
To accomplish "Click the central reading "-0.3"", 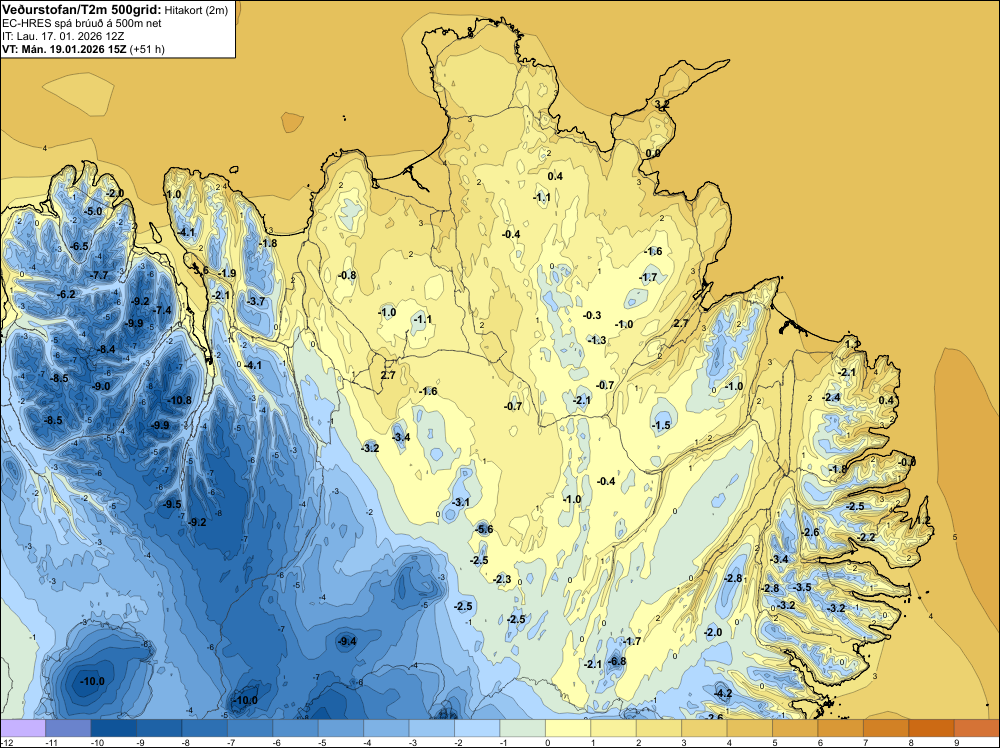I will pos(592,316).
